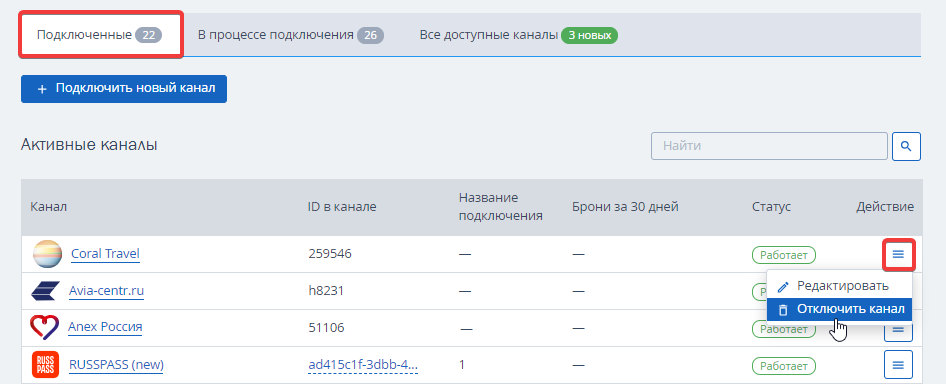
Task: Click the magnifier search button
Action: pyautogui.click(x=906, y=146)
